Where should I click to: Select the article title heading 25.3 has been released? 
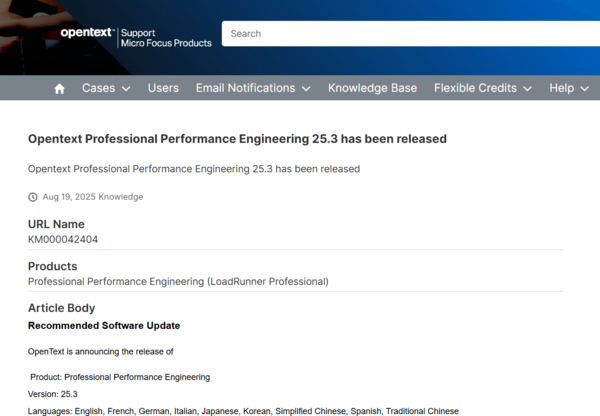pyautogui.click(x=237, y=139)
